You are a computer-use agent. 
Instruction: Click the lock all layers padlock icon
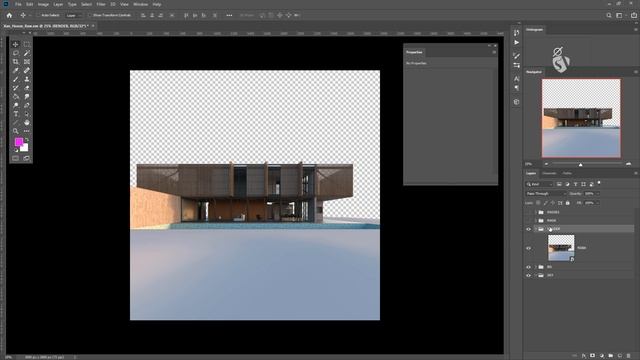click(x=567, y=203)
